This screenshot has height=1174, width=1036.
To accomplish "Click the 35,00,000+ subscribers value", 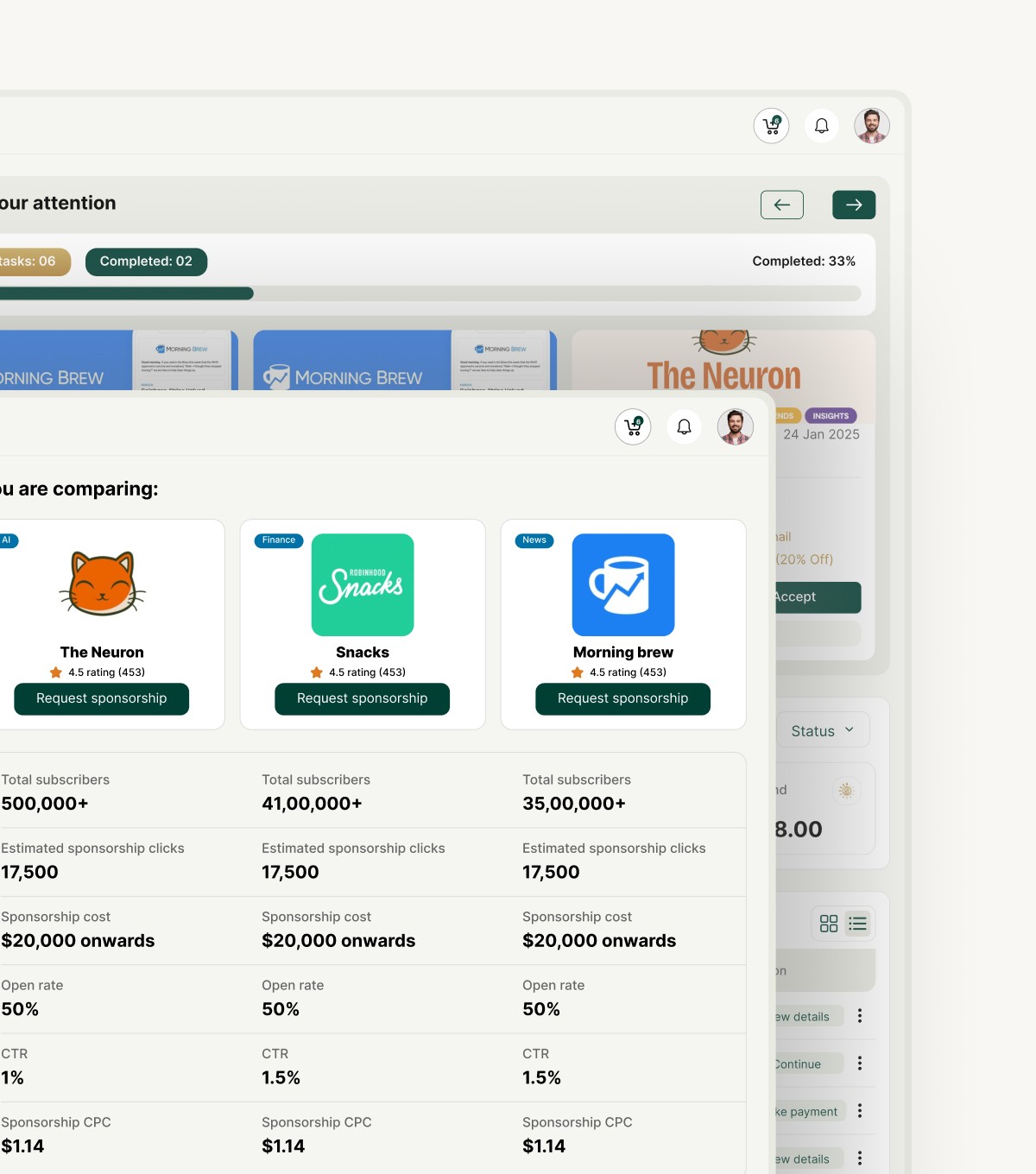I will [574, 804].
